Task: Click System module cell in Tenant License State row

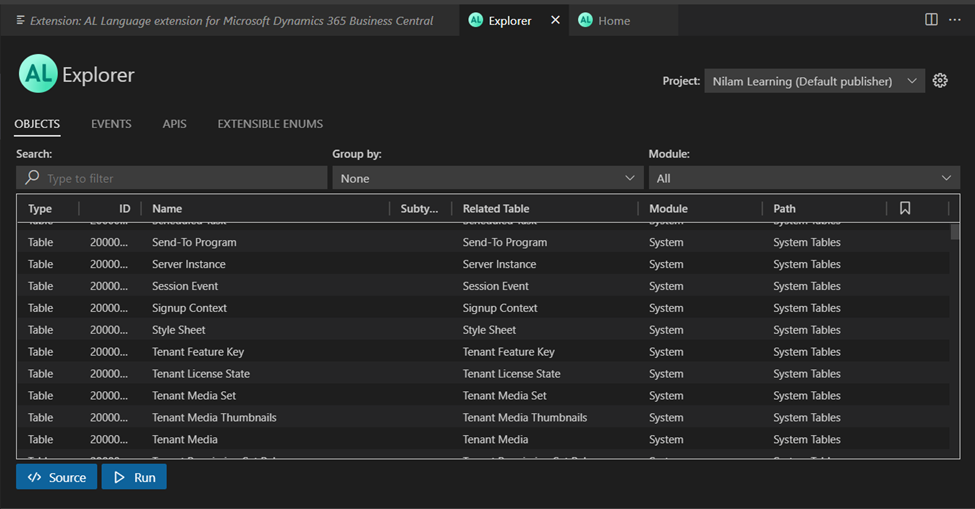Action: 666,374
